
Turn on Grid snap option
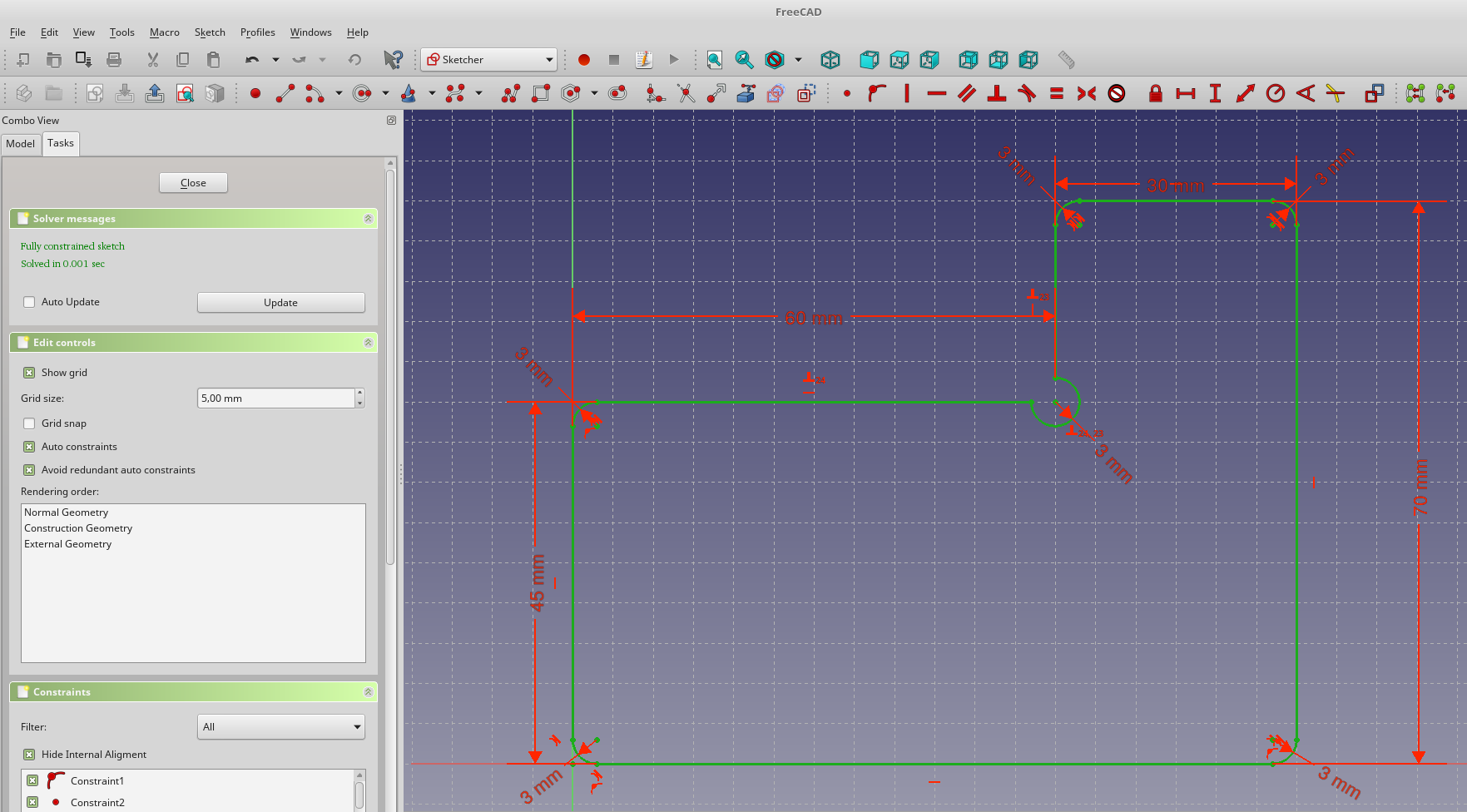pyautogui.click(x=30, y=423)
